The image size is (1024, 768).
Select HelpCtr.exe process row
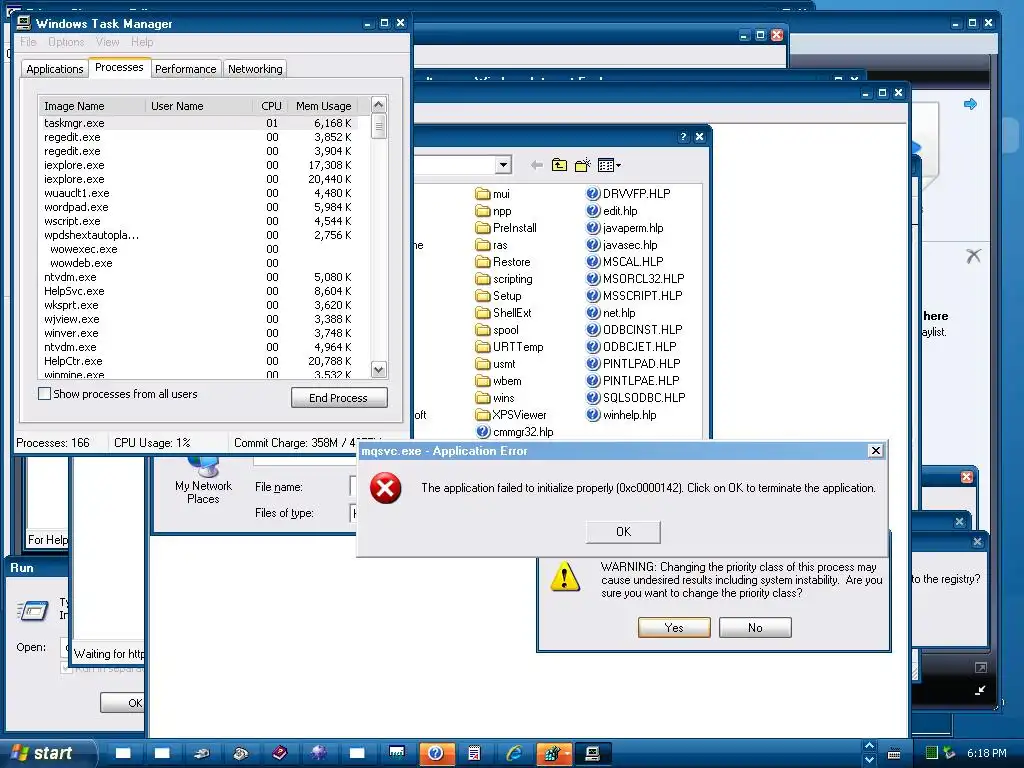[x=199, y=360]
